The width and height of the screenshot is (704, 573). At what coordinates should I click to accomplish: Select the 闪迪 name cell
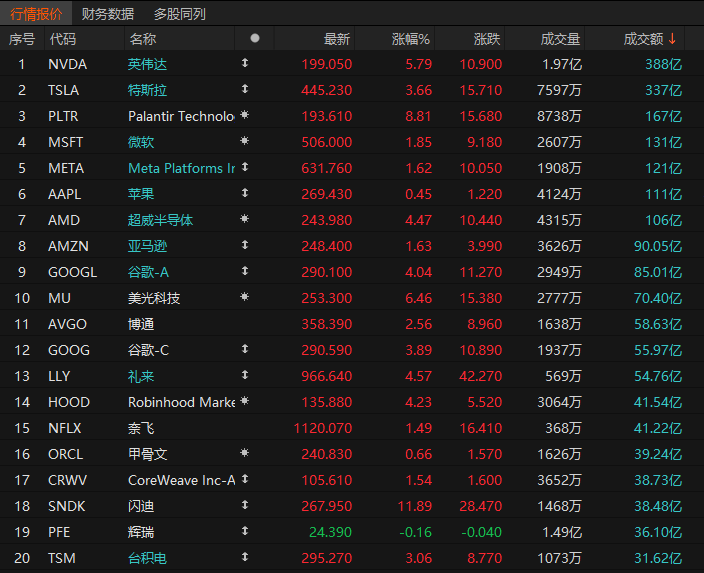tap(141, 507)
